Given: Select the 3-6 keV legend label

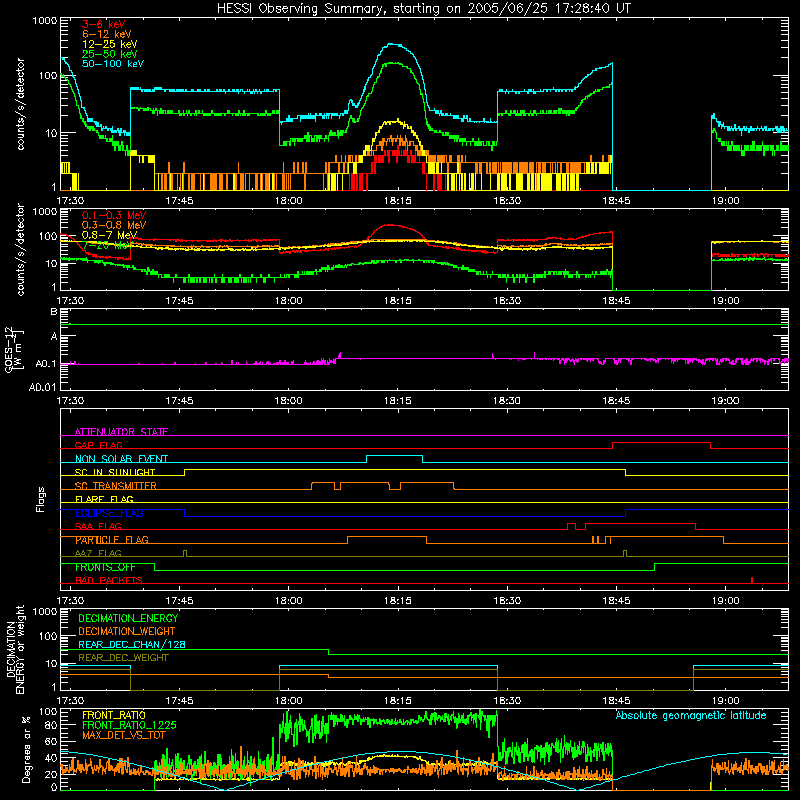Looking at the screenshot, I should (x=104, y=24).
